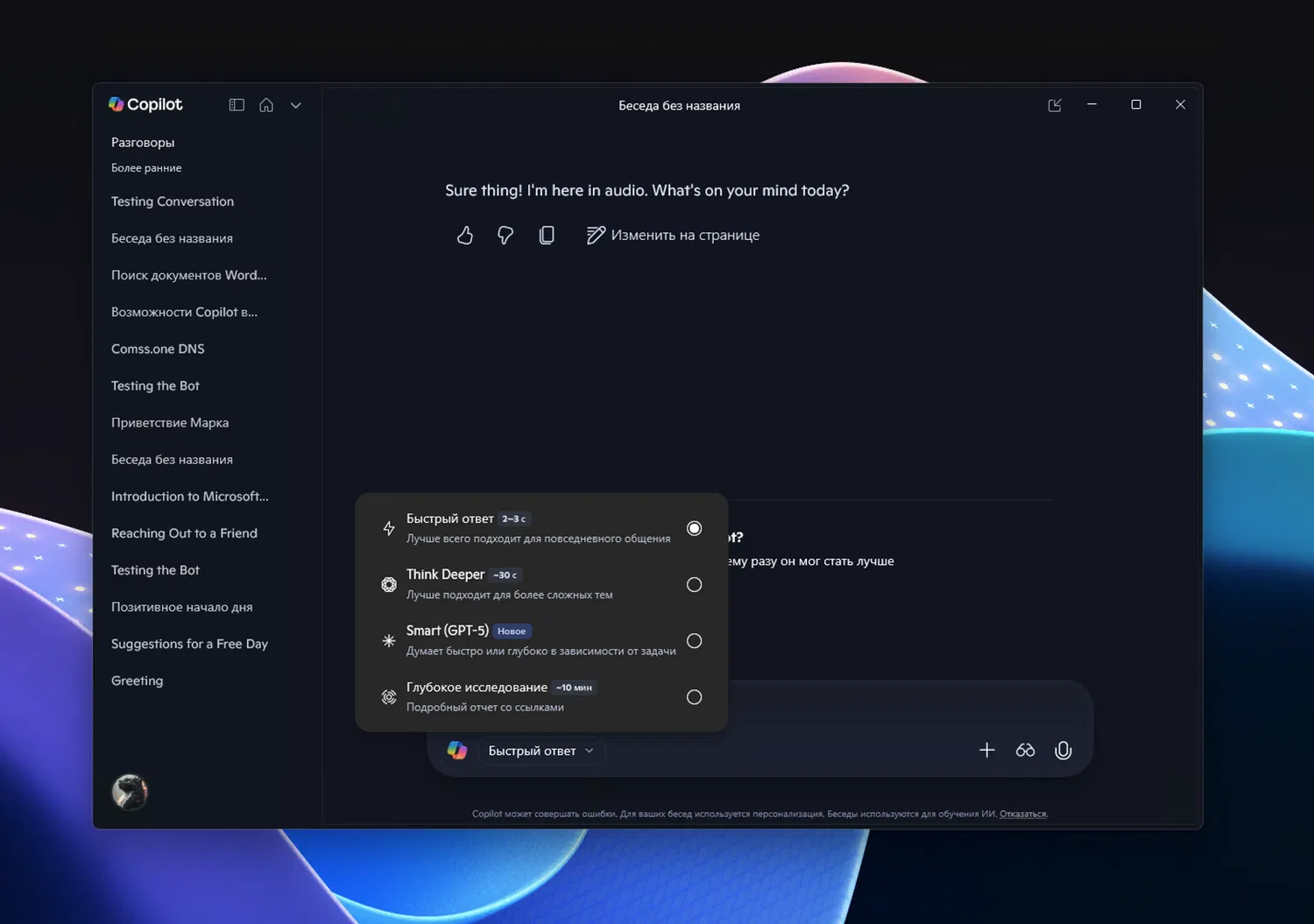1314x924 pixels.
Task: Choose 'Быстрый ответ' label in the mode list
Action: [450, 518]
